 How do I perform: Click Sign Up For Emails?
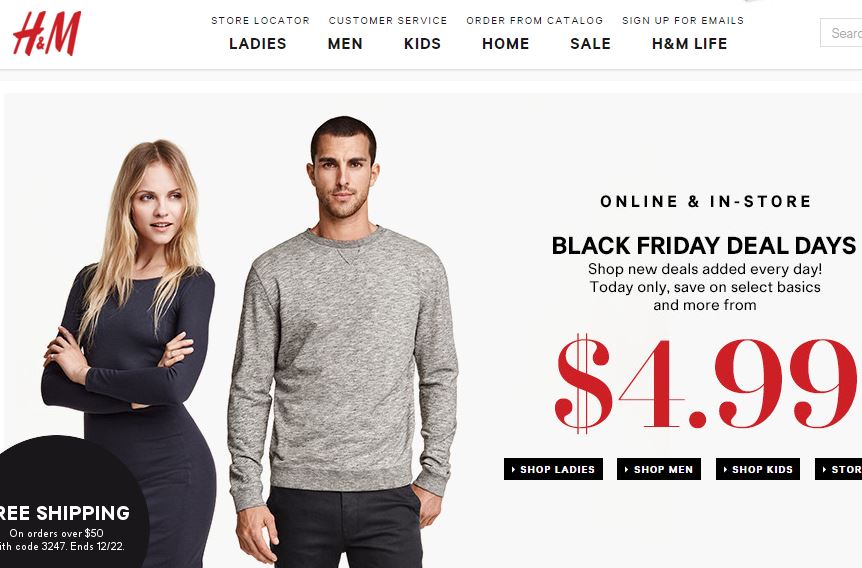point(683,20)
